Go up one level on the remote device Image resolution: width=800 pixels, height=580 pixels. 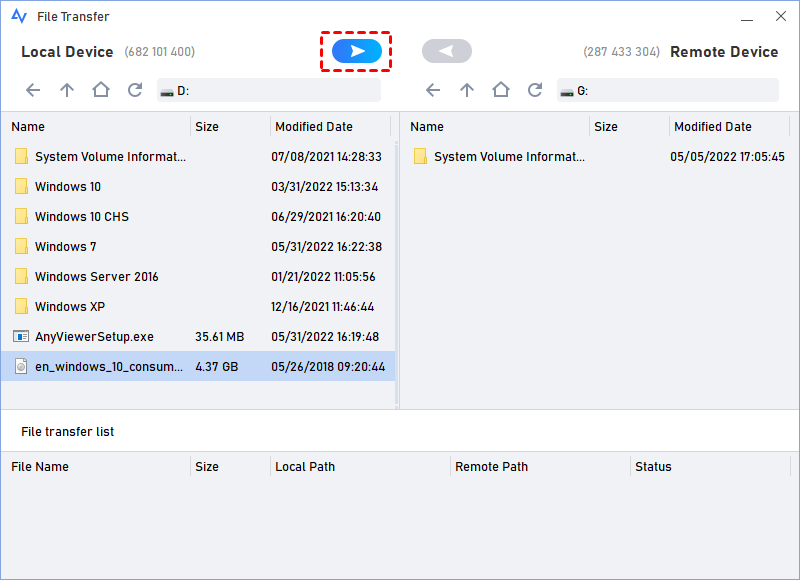coord(467,89)
